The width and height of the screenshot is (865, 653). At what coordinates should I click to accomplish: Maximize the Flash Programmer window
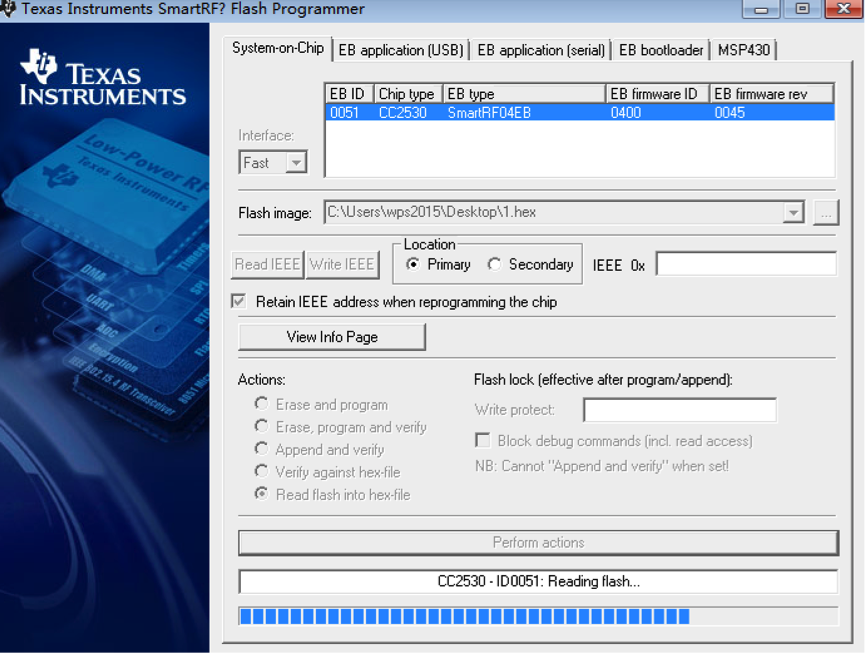click(x=802, y=9)
